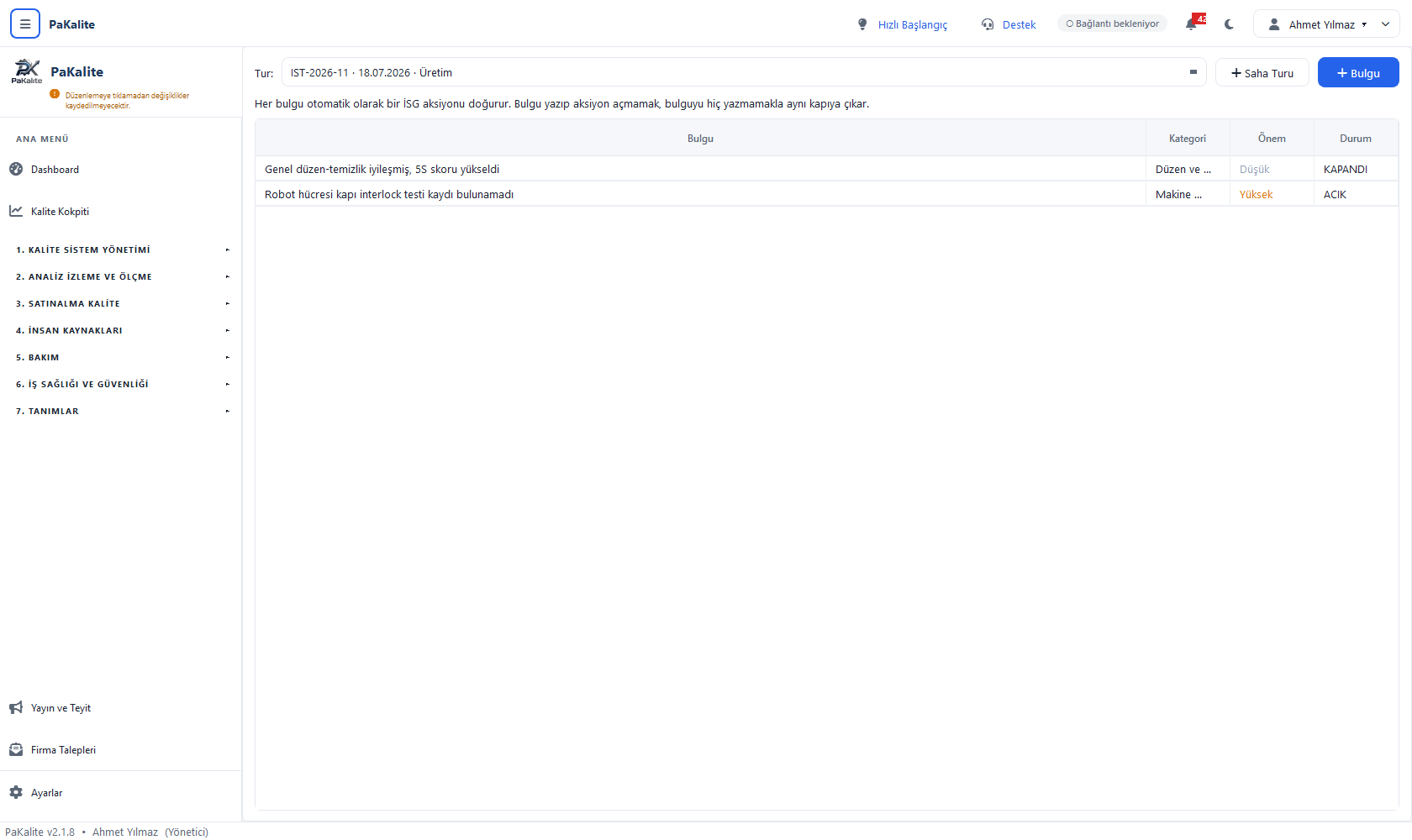
Task: Expand 1. Kalite Sistem Yönetimi section
Action: [121, 250]
